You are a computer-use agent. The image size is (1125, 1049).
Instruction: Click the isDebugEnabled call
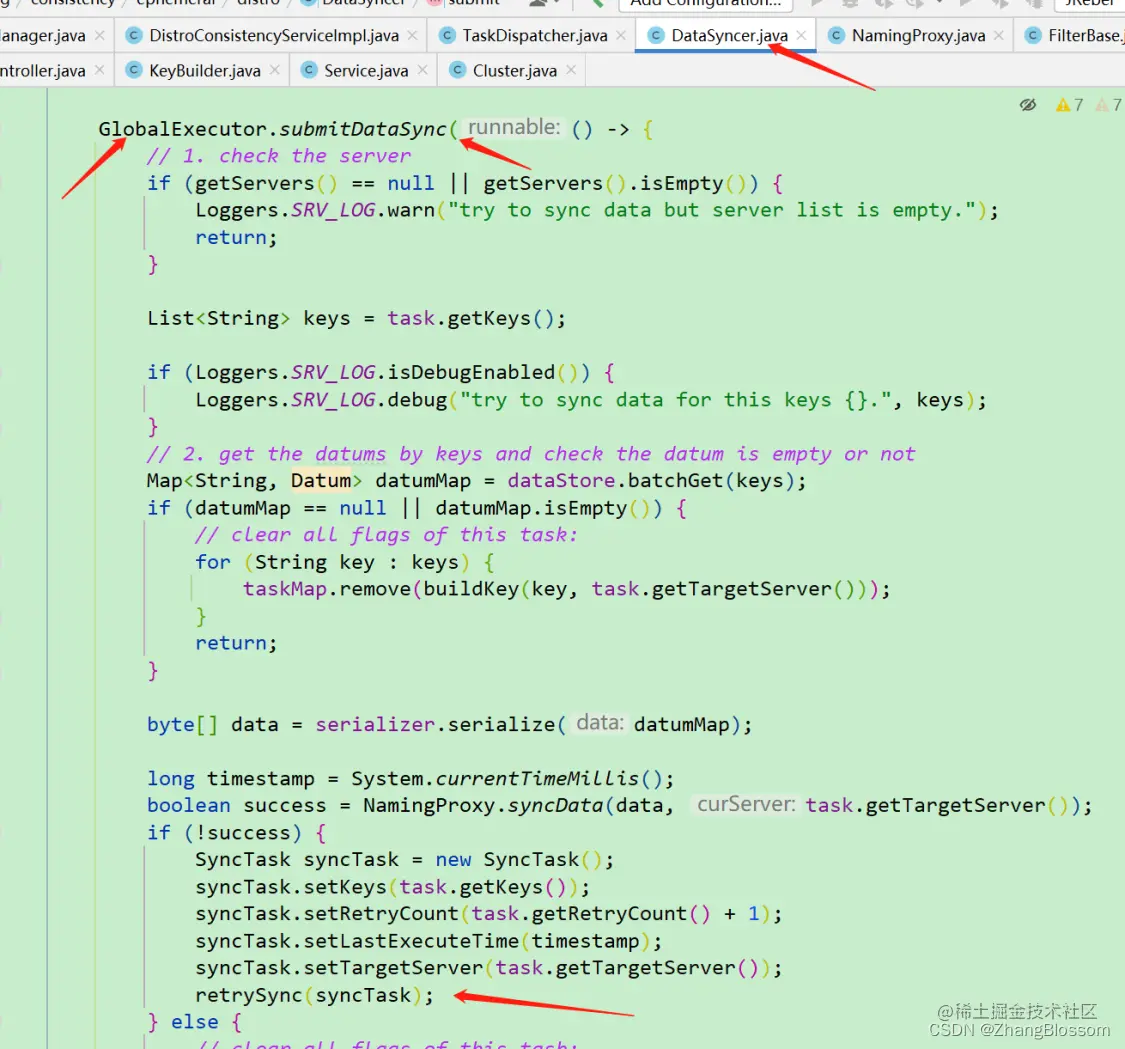coord(471,372)
